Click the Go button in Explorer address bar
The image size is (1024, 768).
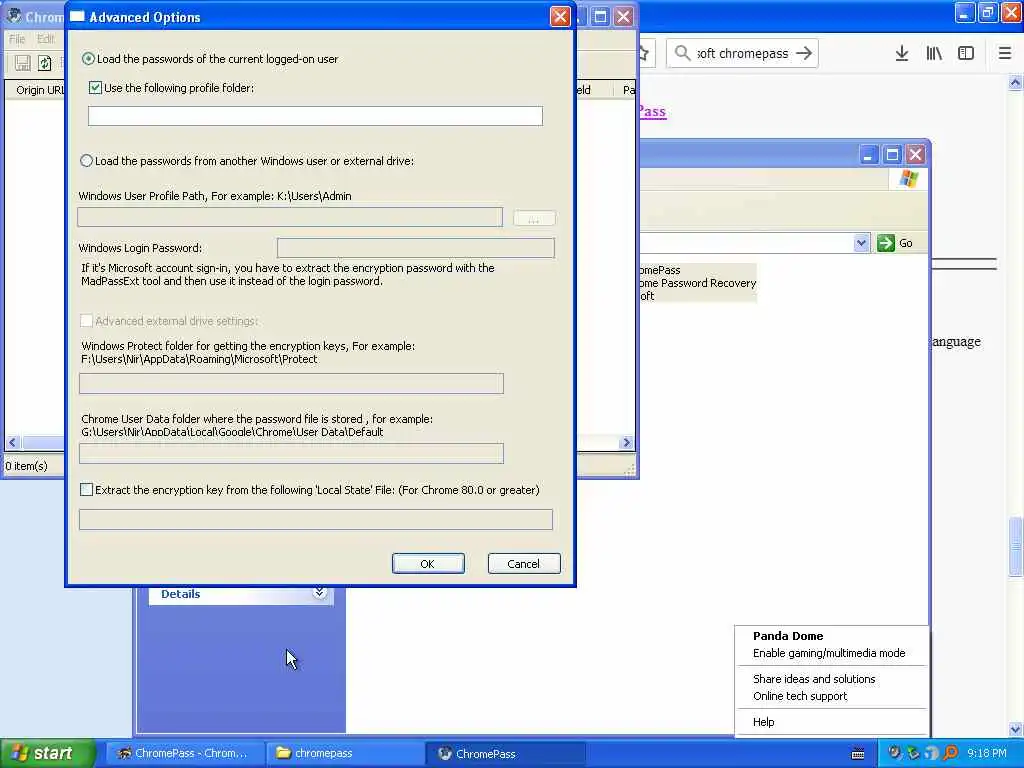(895, 243)
